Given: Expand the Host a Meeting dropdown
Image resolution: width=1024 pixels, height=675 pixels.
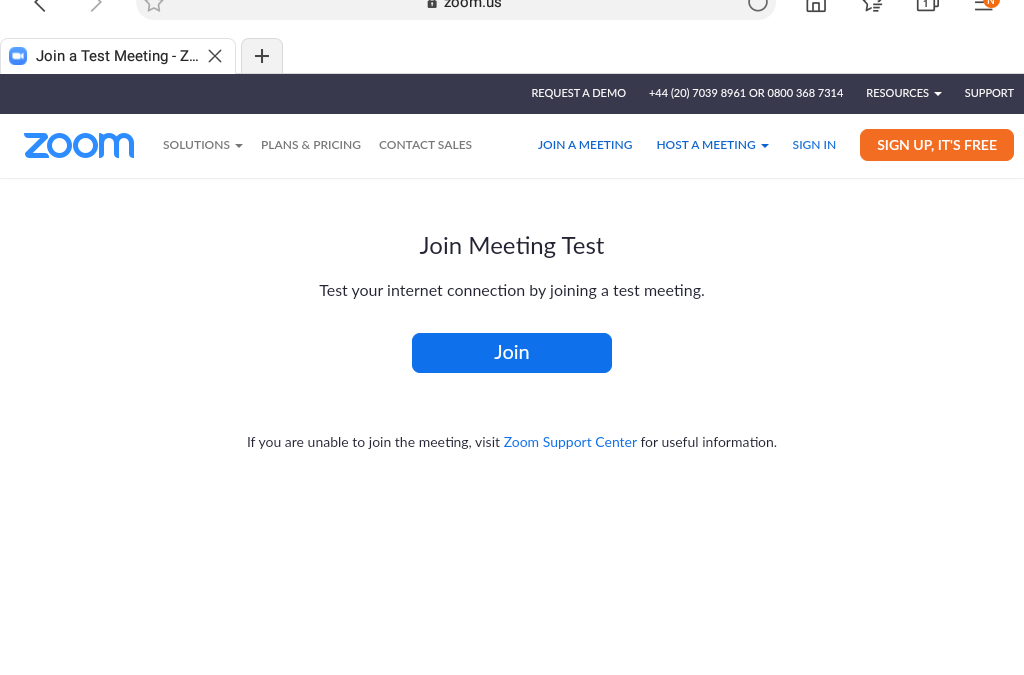Looking at the screenshot, I should tap(712, 145).
